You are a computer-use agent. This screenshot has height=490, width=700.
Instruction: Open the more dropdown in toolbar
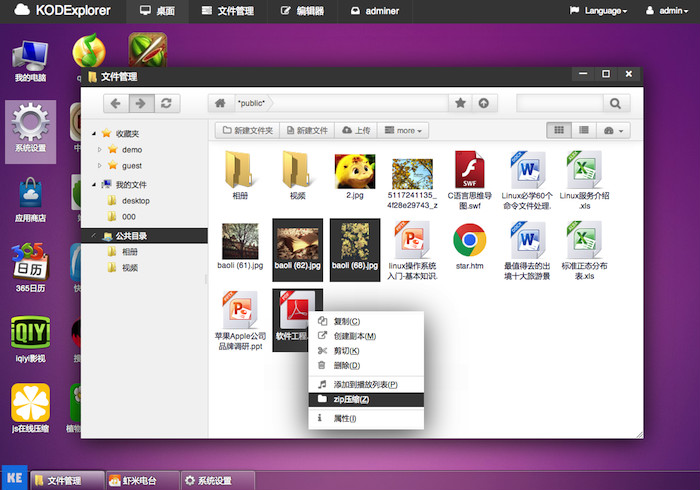(x=403, y=130)
